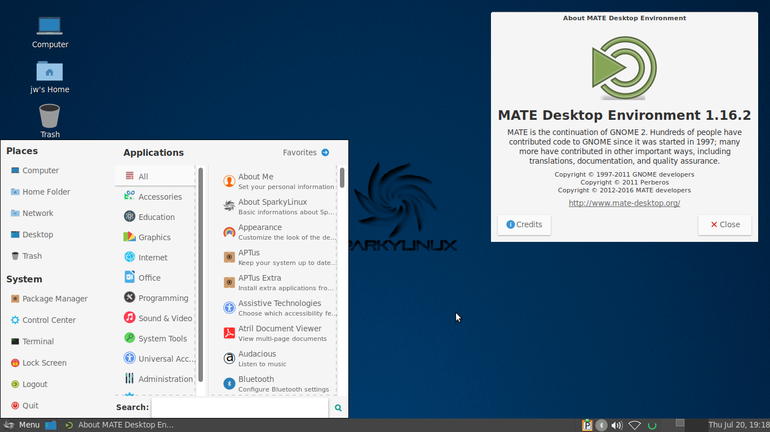This screenshot has width=770, height=432.
Task: Click the show desktop panel icon
Action: [x=51, y=425]
